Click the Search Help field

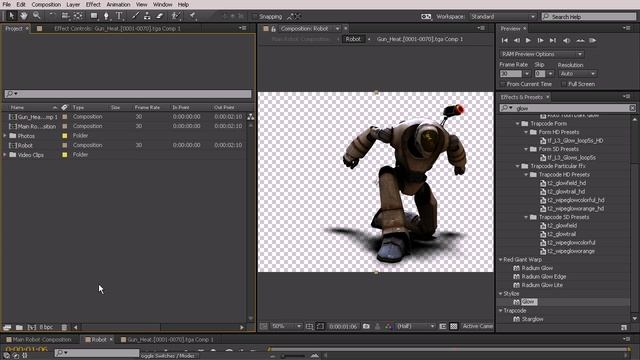589,17
